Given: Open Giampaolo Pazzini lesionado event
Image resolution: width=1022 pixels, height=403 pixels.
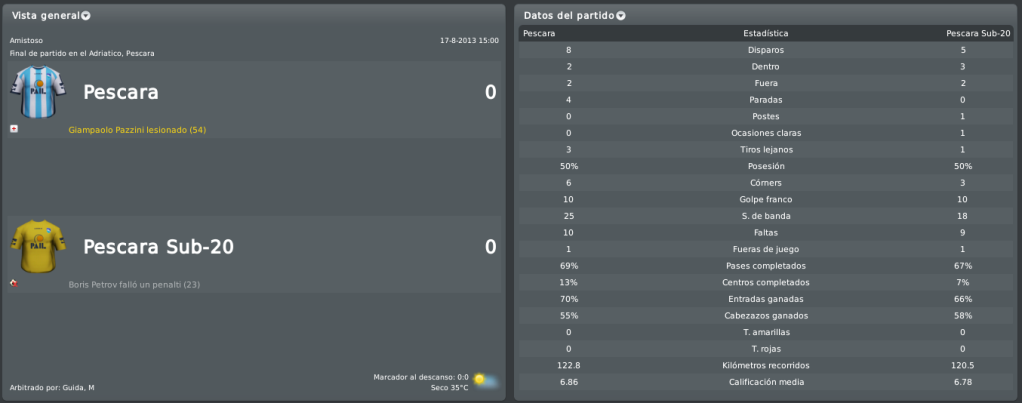Looking at the screenshot, I should (137, 130).
